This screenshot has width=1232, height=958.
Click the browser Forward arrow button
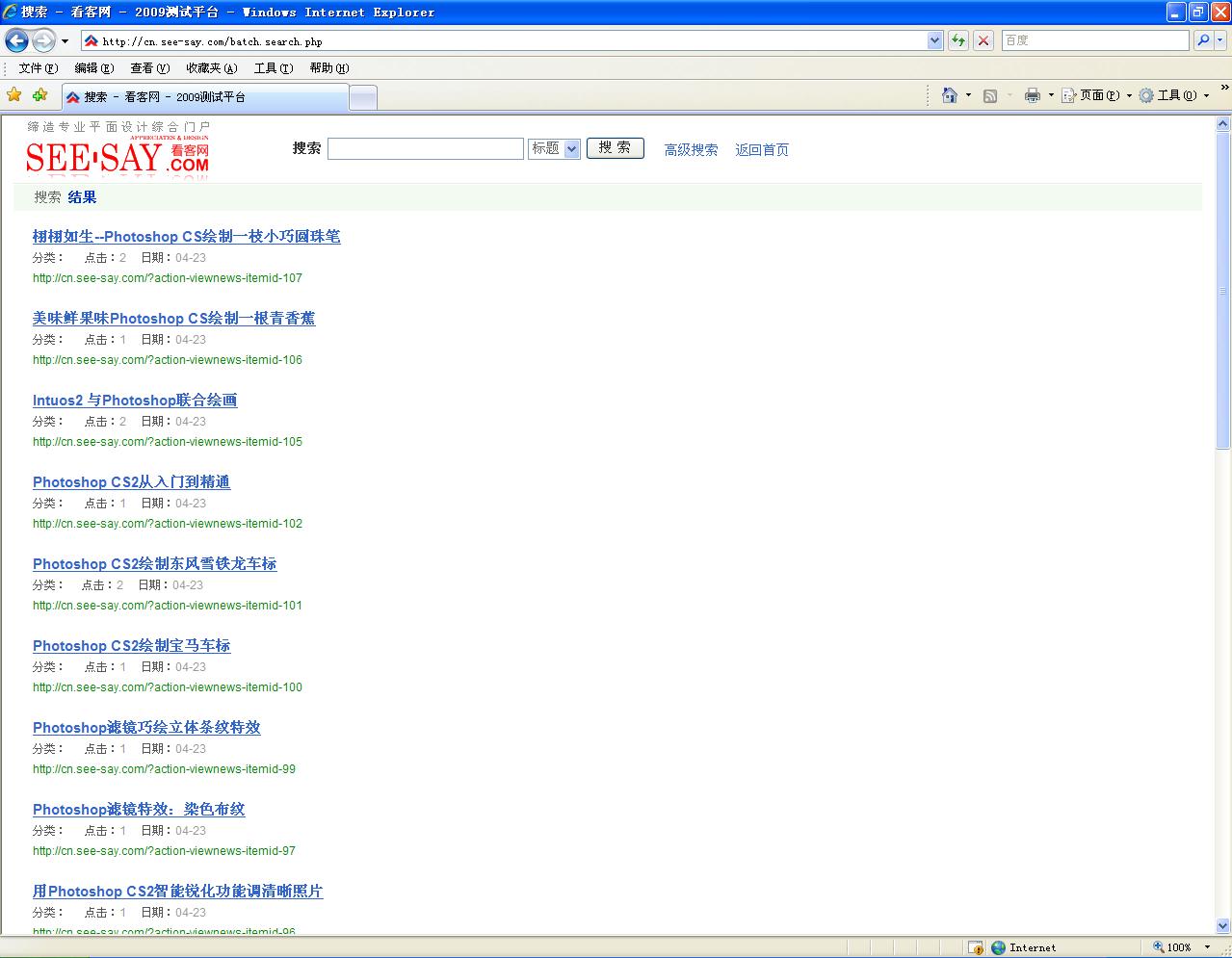(x=43, y=40)
